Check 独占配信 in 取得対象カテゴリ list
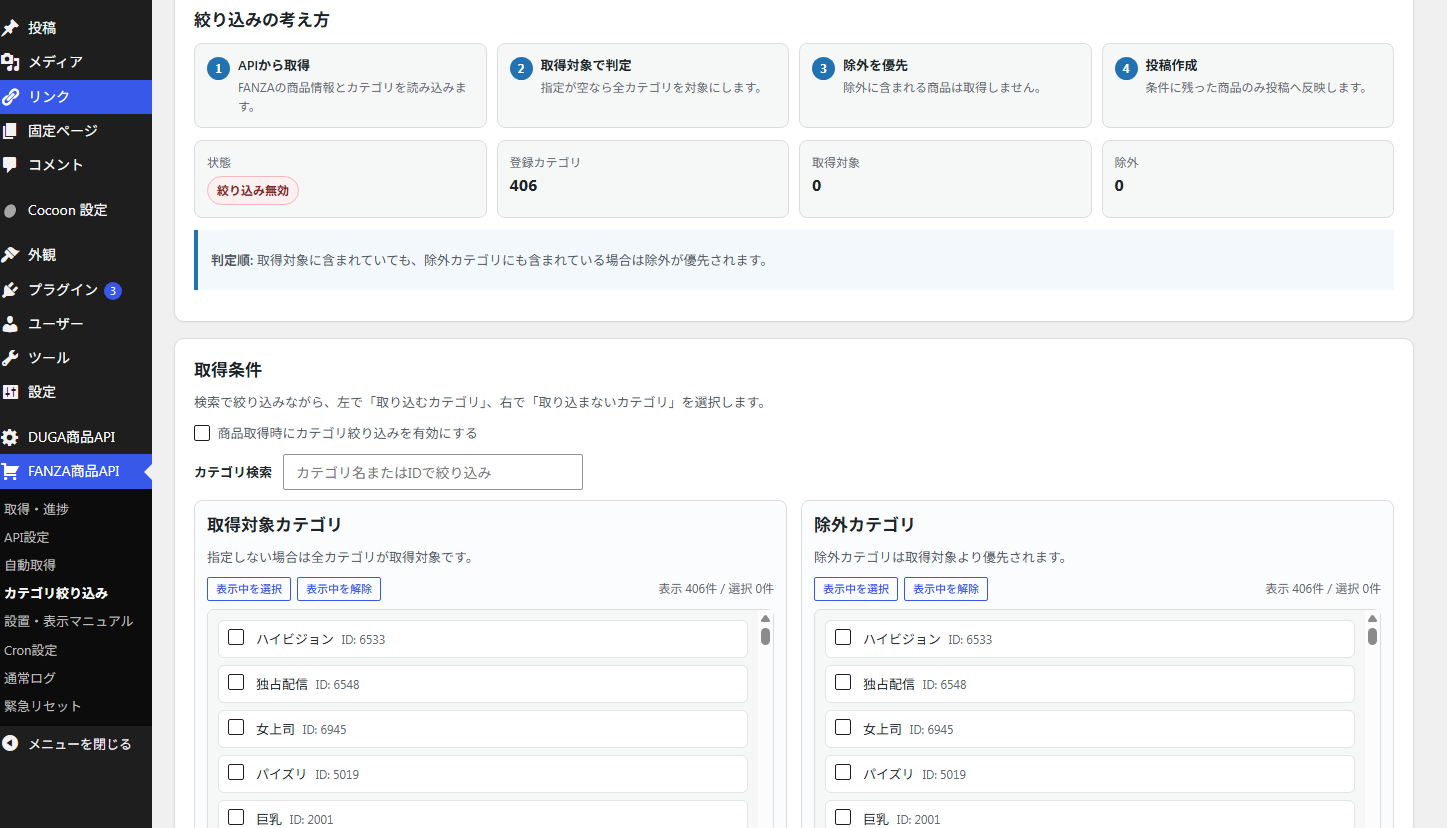The height and width of the screenshot is (828, 1447). click(x=236, y=682)
